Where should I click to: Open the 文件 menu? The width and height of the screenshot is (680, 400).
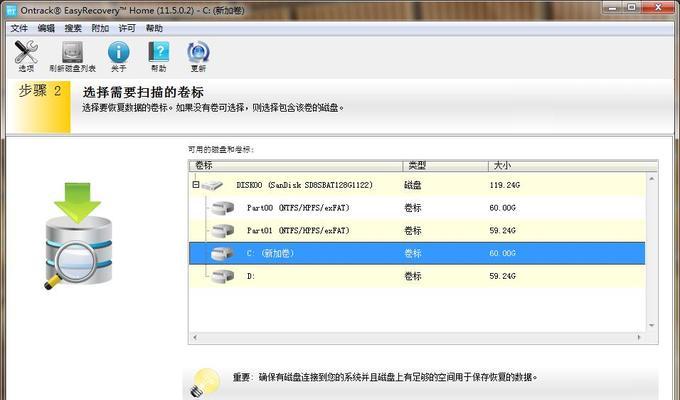point(19,28)
